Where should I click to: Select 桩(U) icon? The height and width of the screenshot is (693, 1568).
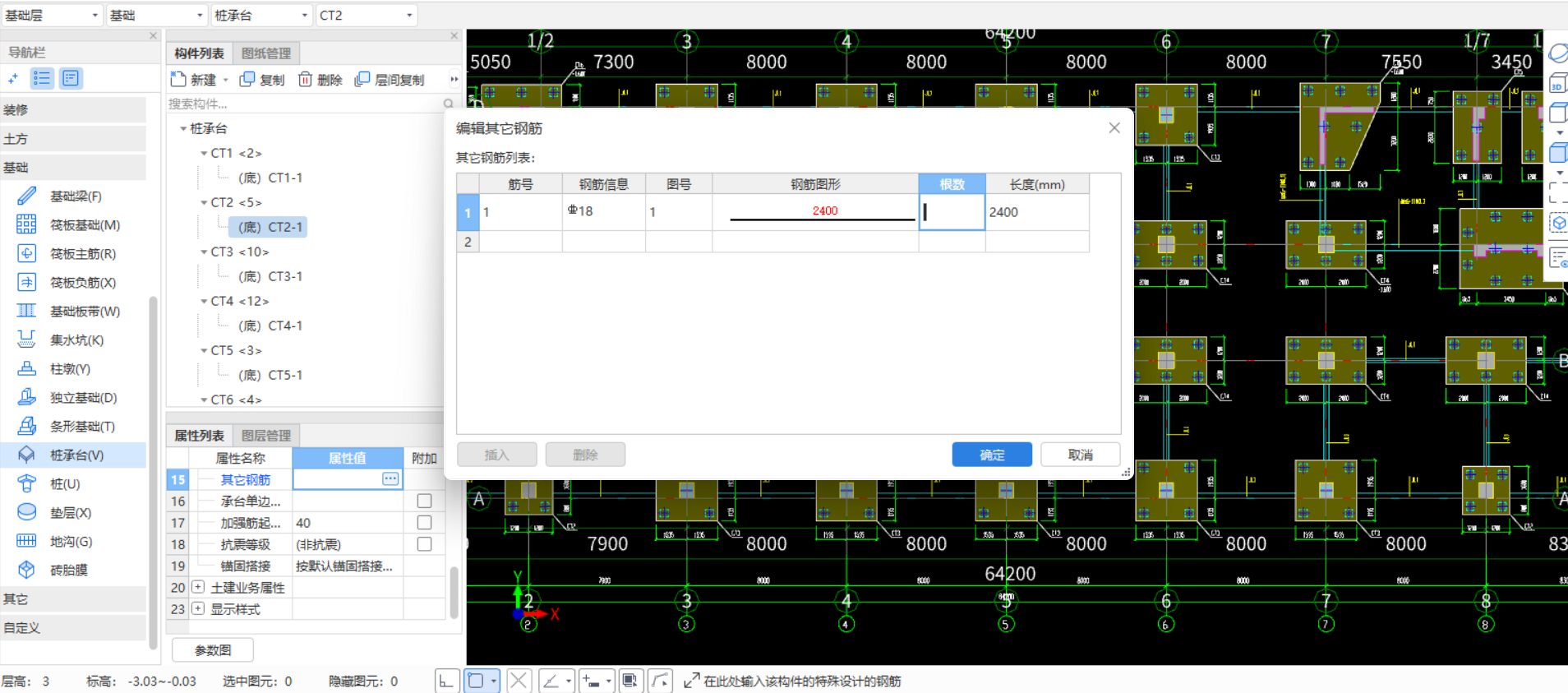click(x=26, y=483)
